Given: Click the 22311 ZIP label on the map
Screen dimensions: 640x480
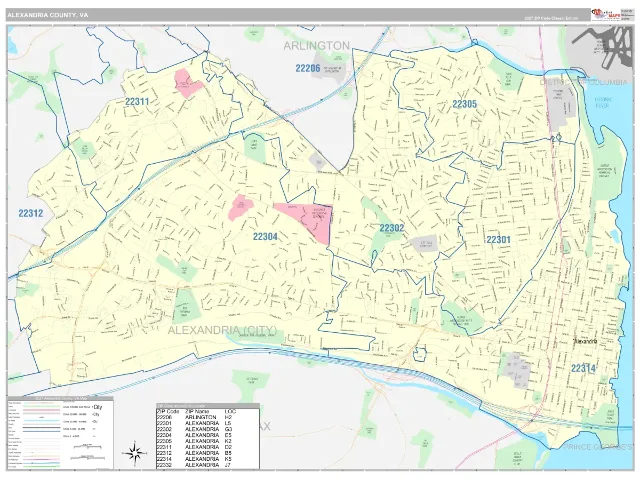Looking at the screenshot, I should pos(137,102).
